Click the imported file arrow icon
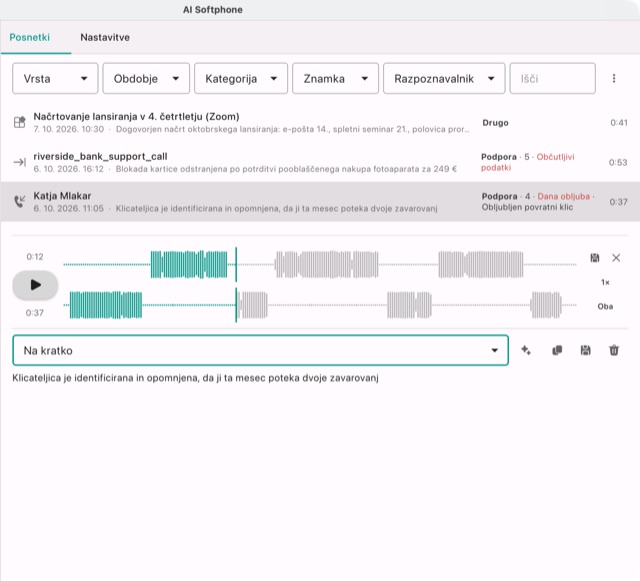The image size is (640, 581). (x=20, y=162)
